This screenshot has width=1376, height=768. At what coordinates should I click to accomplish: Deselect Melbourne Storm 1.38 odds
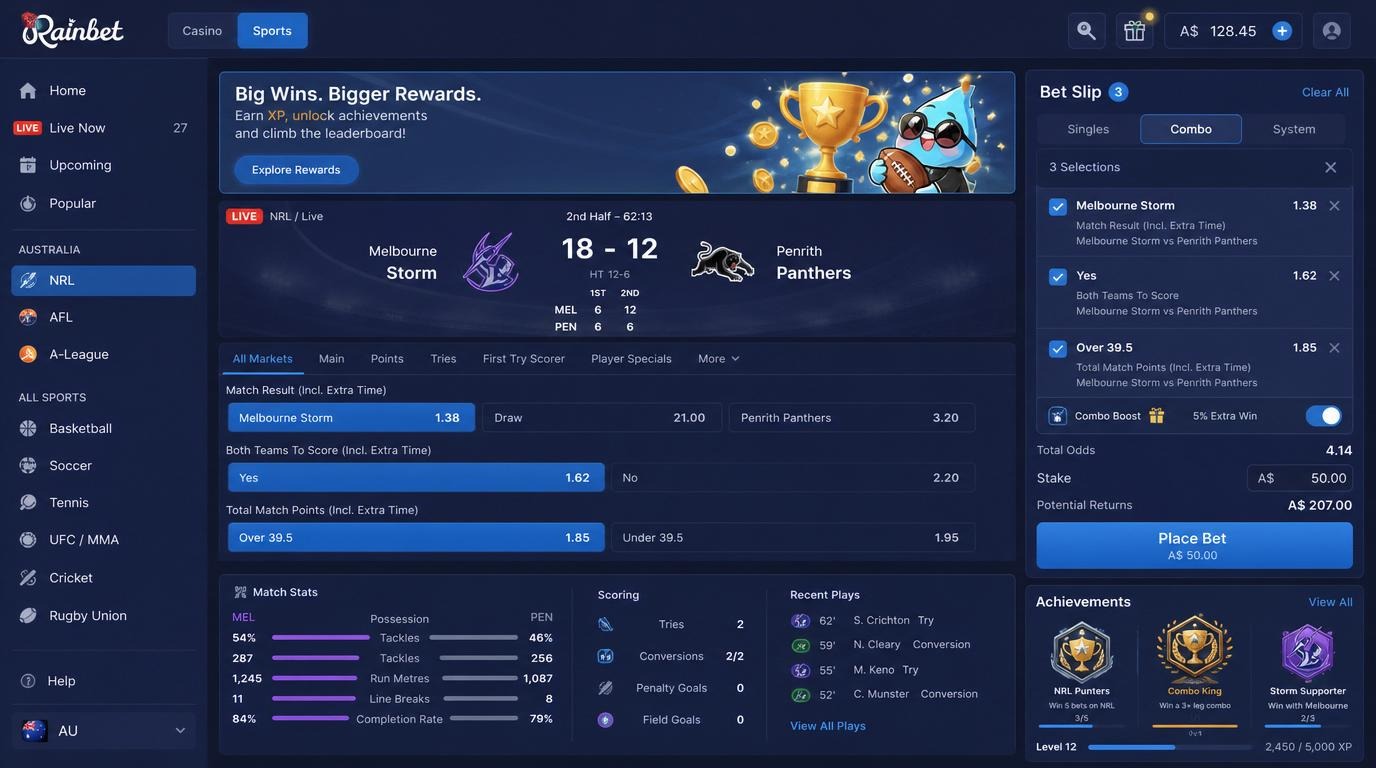351,417
